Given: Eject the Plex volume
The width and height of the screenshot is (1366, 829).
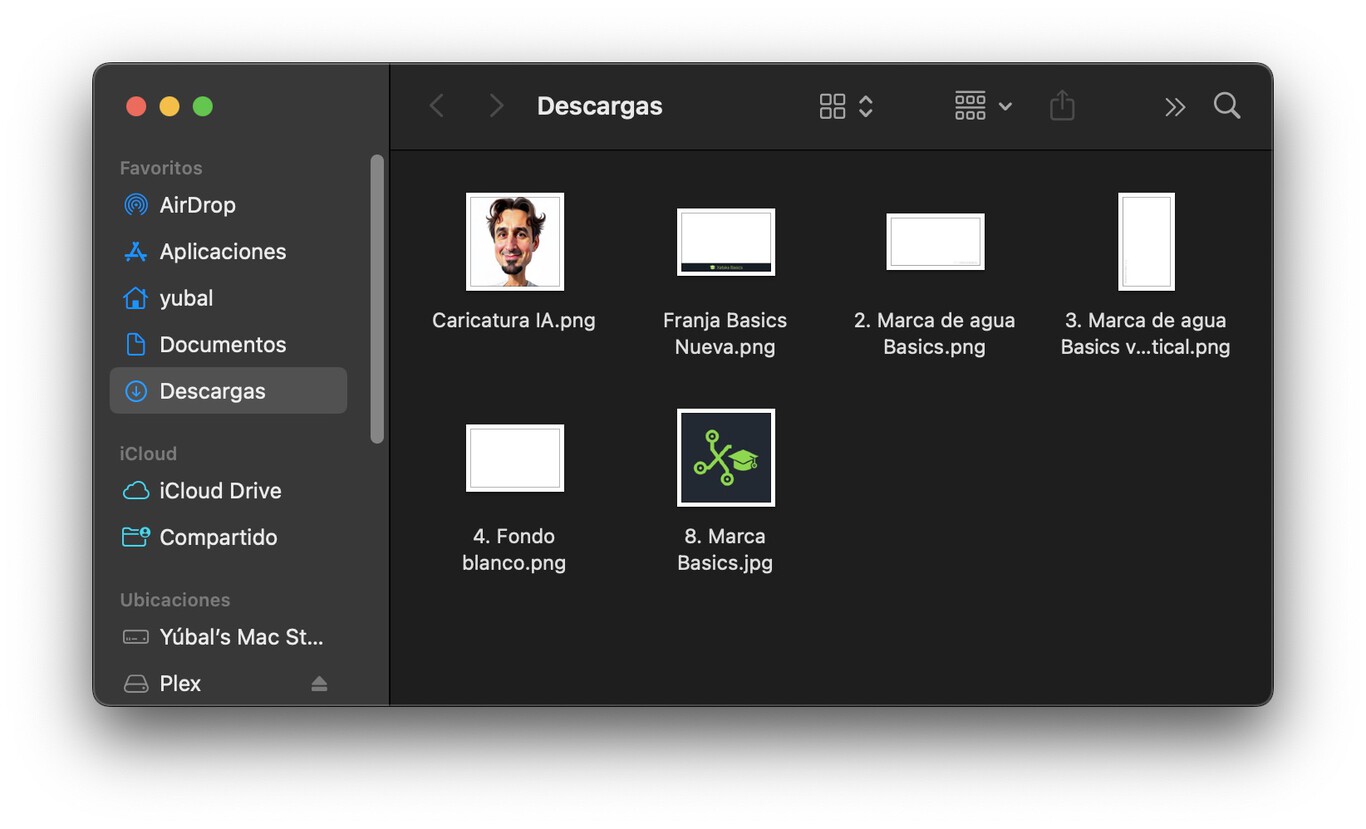Looking at the screenshot, I should pos(319,684).
